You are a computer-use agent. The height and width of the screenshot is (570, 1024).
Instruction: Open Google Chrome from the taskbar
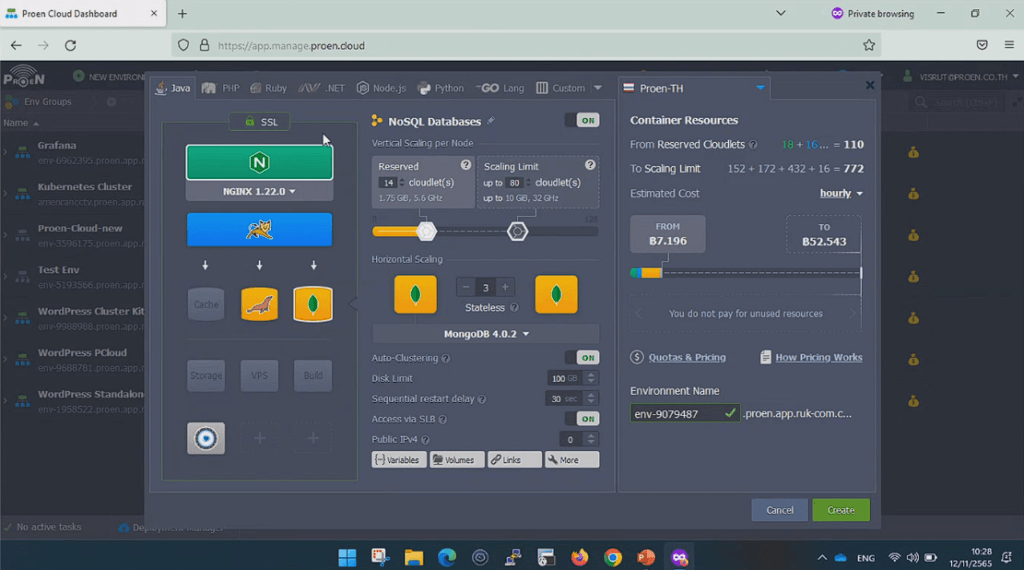point(613,557)
